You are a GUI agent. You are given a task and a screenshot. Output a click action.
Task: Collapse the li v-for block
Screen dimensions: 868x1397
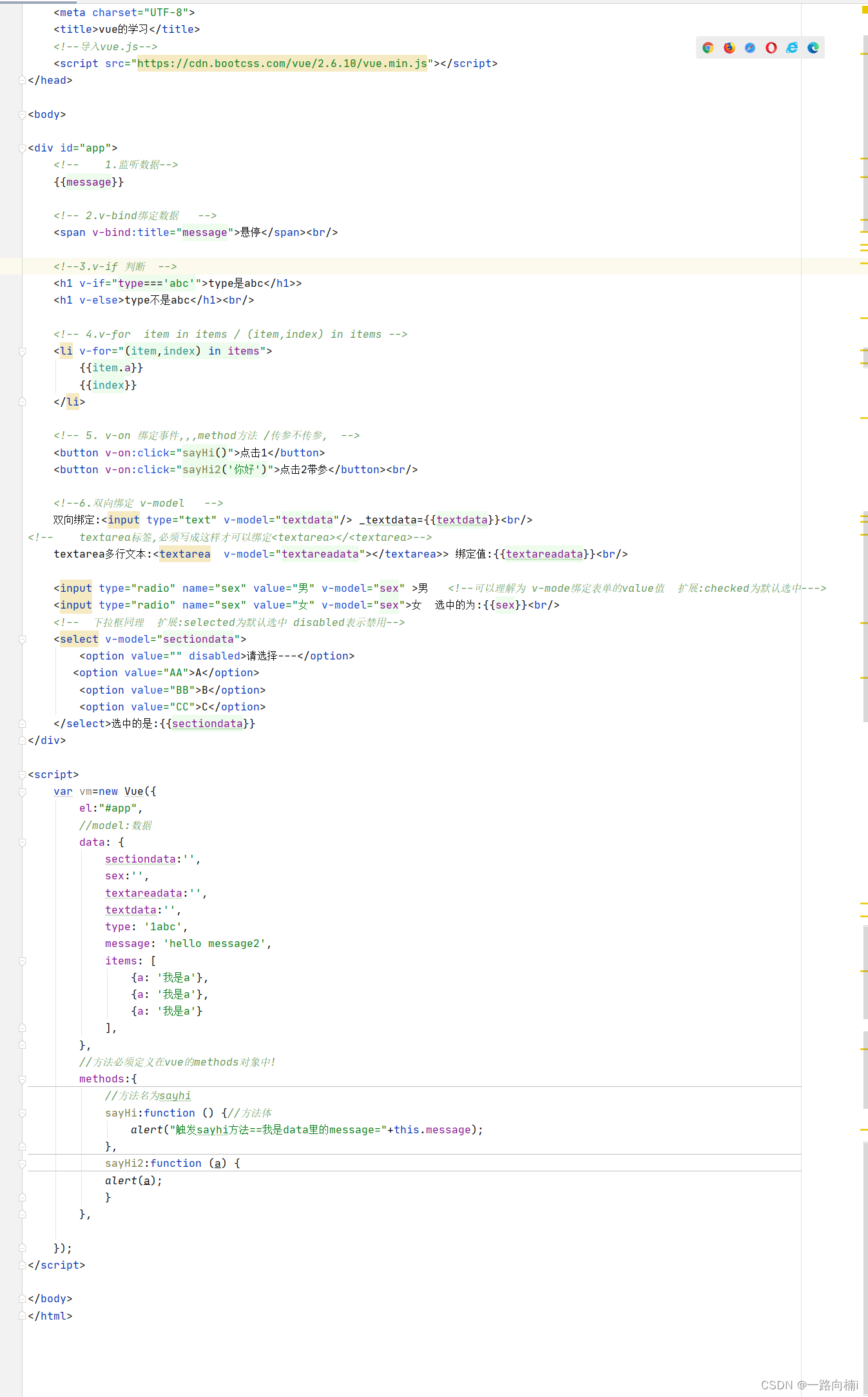coord(23,351)
